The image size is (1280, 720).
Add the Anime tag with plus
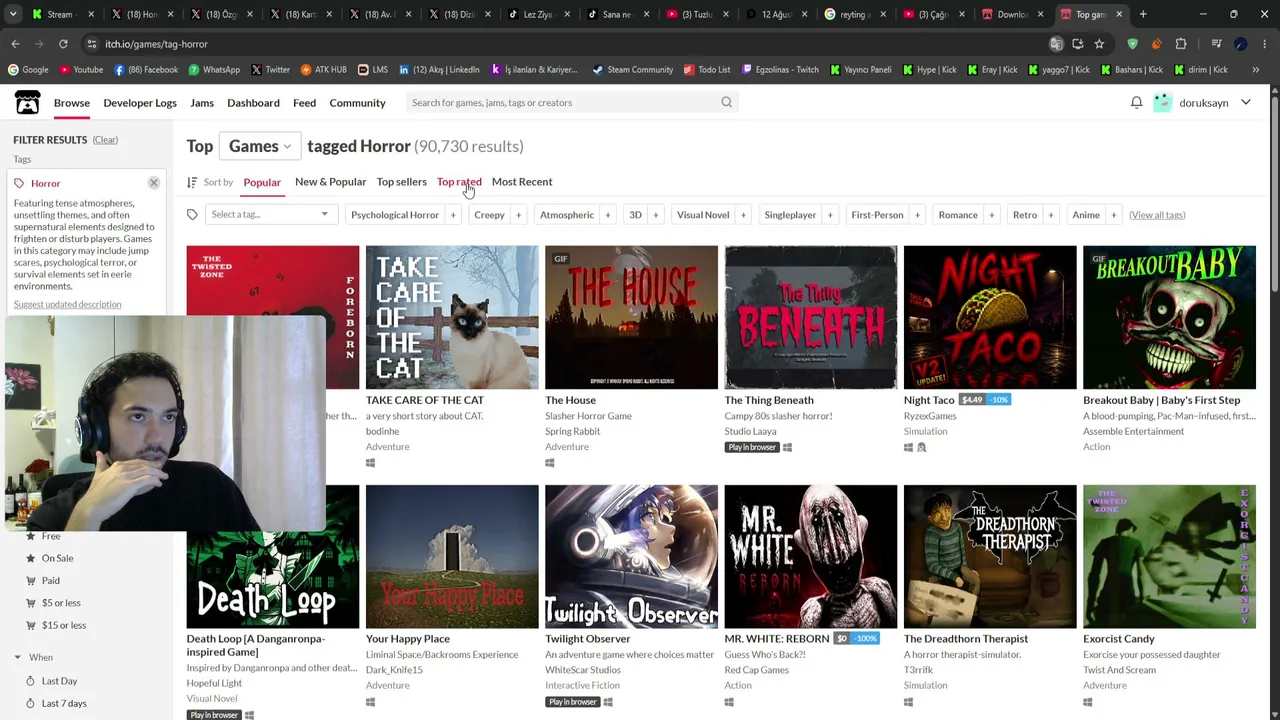(1114, 215)
